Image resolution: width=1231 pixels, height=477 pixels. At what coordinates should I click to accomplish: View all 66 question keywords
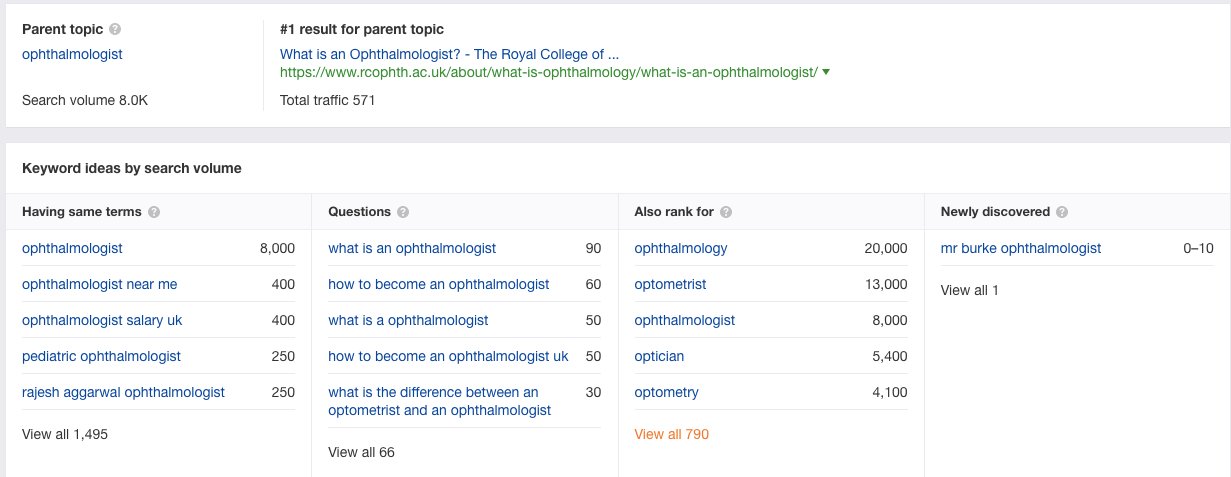click(x=361, y=452)
